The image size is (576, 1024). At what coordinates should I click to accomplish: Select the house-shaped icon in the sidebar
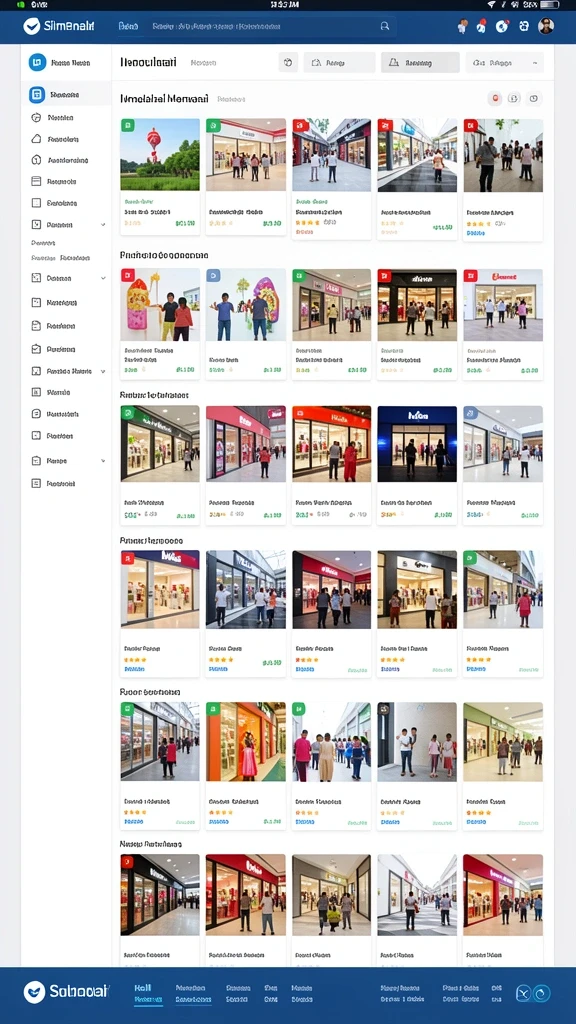(37, 139)
